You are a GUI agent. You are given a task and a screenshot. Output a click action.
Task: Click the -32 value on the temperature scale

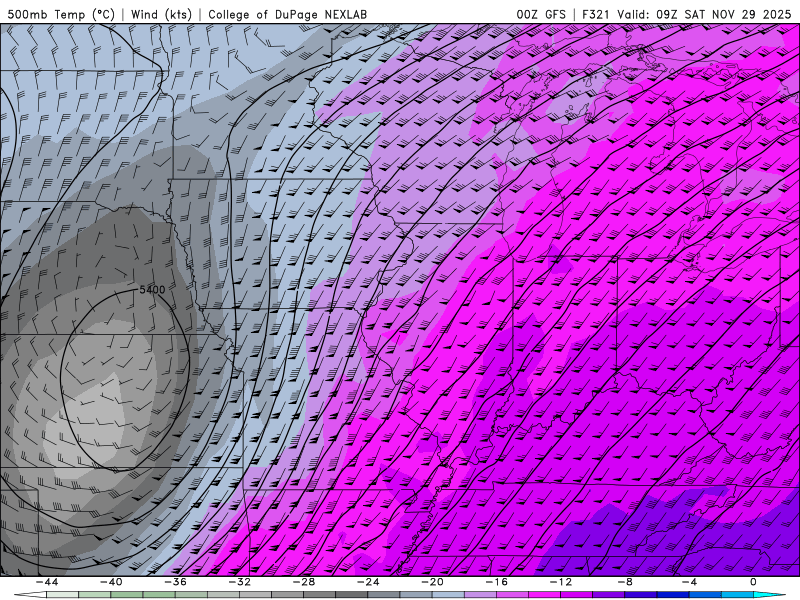coord(240,582)
